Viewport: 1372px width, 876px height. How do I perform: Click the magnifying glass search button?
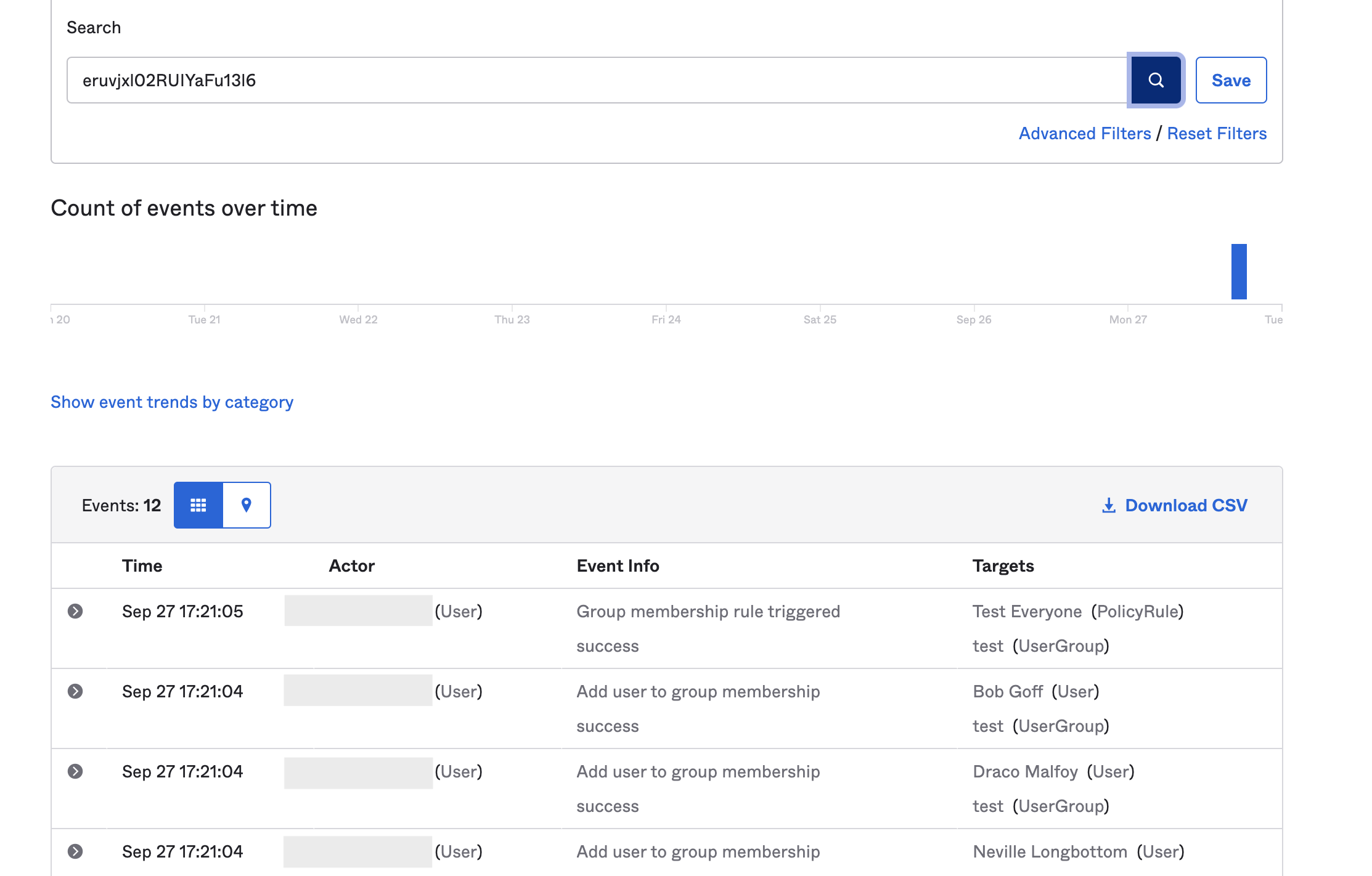tap(1156, 80)
